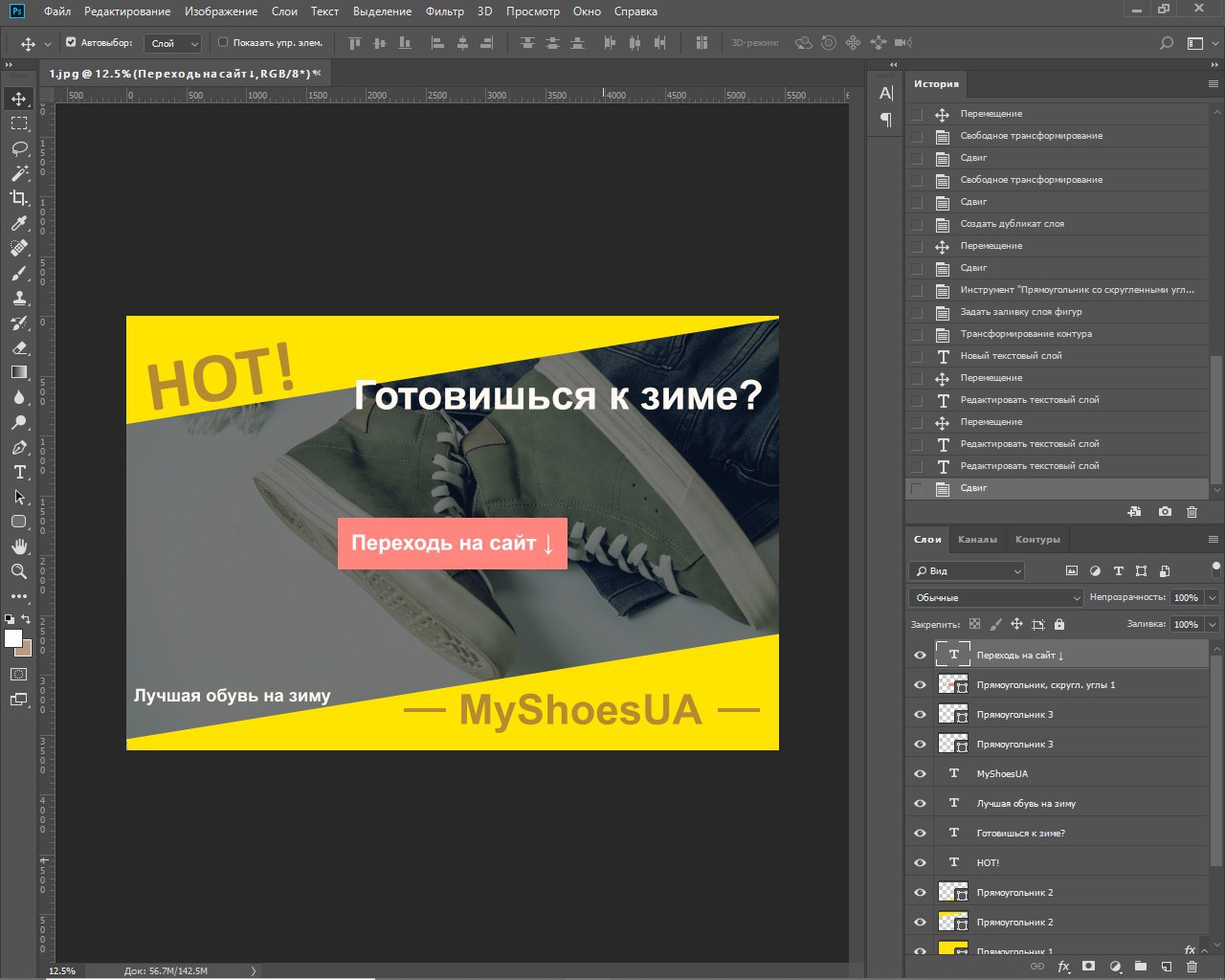Open the Фильтр menu
The width and height of the screenshot is (1225, 980).
point(445,11)
